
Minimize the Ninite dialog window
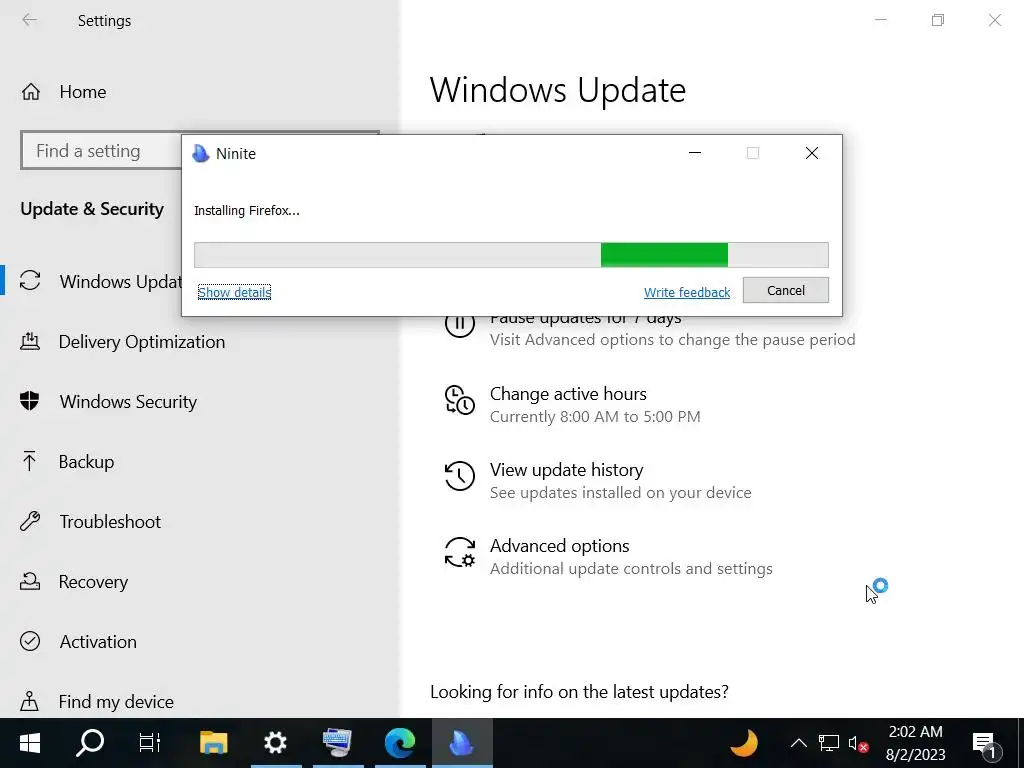coord(695,153)
